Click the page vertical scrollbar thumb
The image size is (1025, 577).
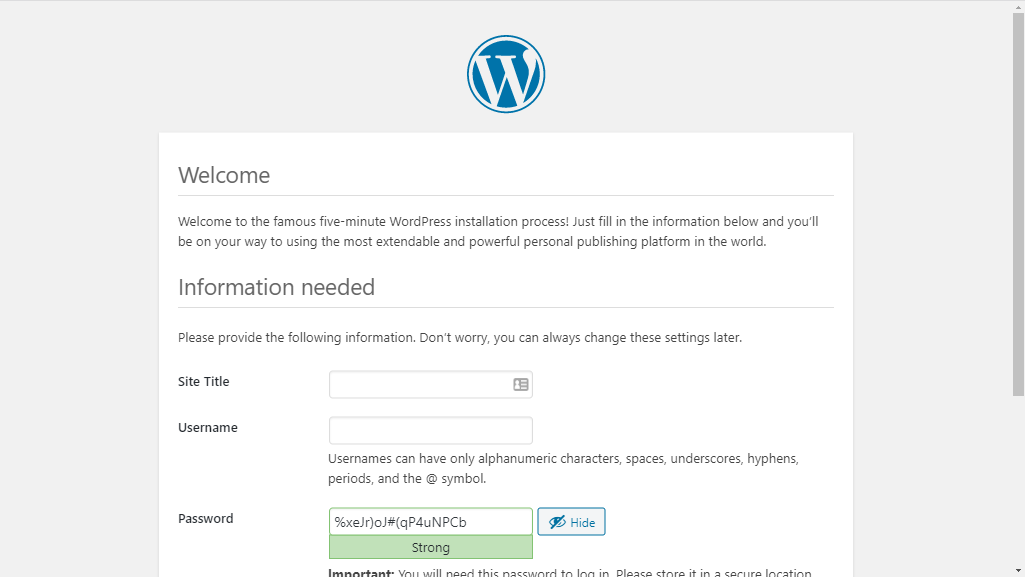coord(1018,204)
